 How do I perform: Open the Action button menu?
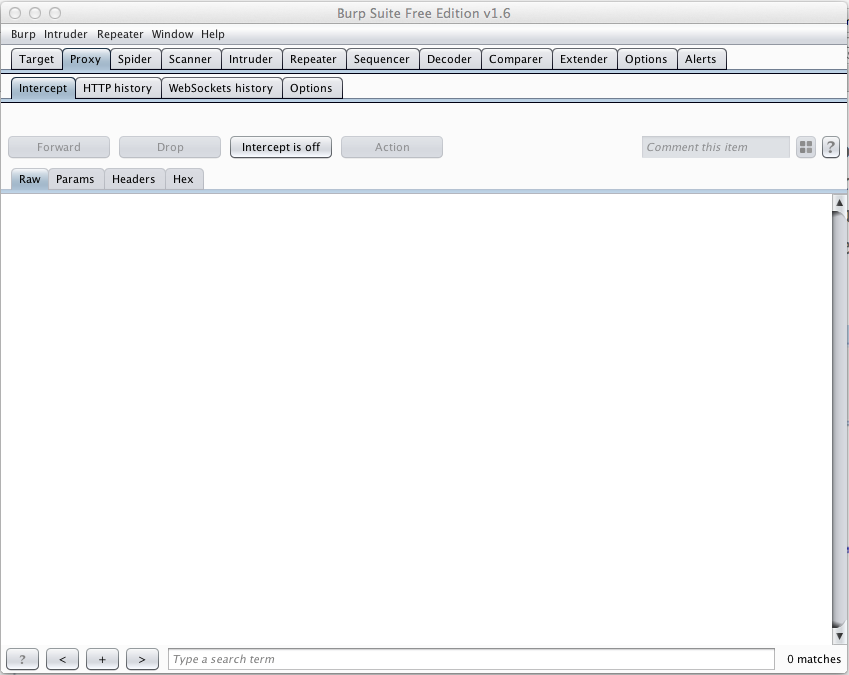[392, 147]
